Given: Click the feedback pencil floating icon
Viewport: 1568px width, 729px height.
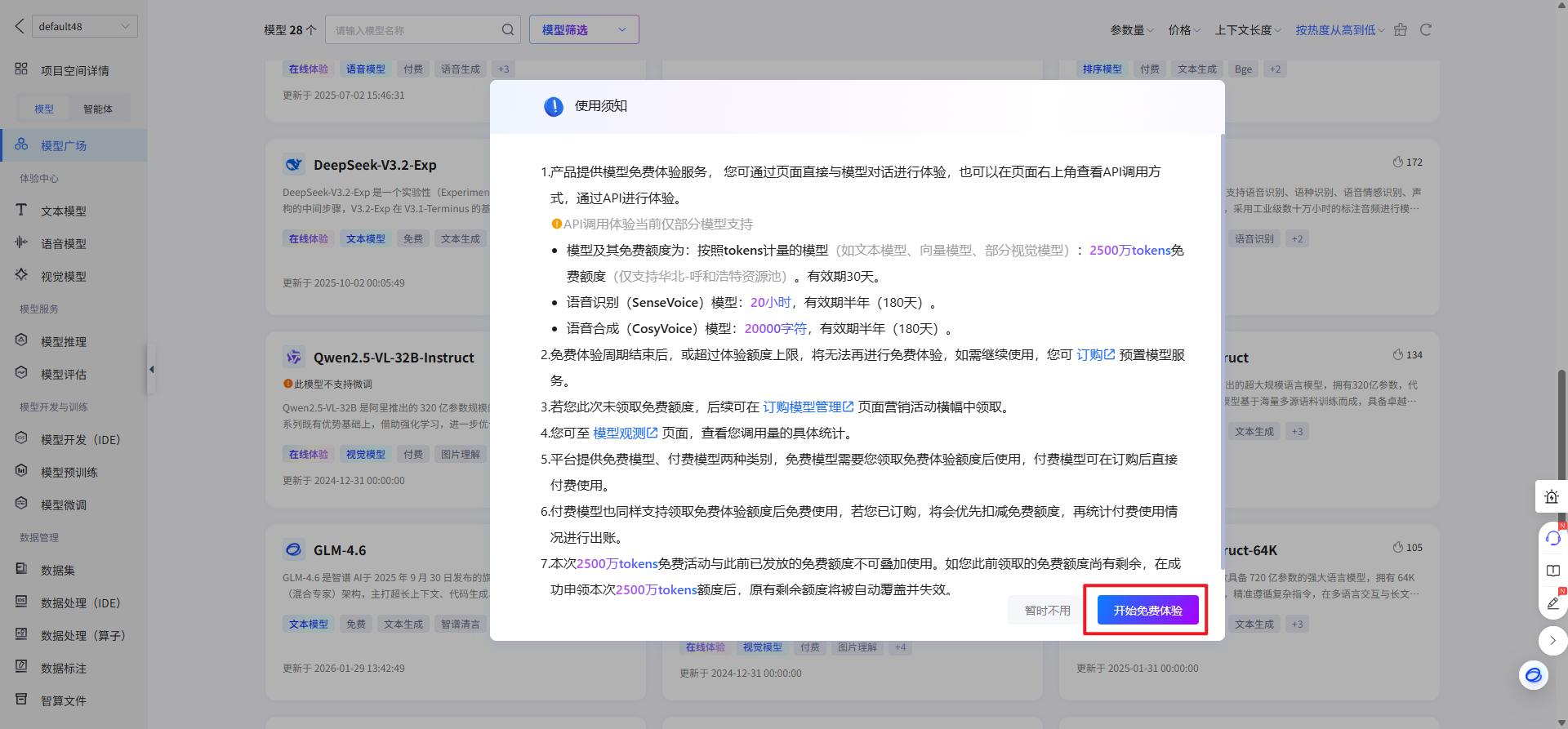Looking at the screenshot, I should [1552, 603].
